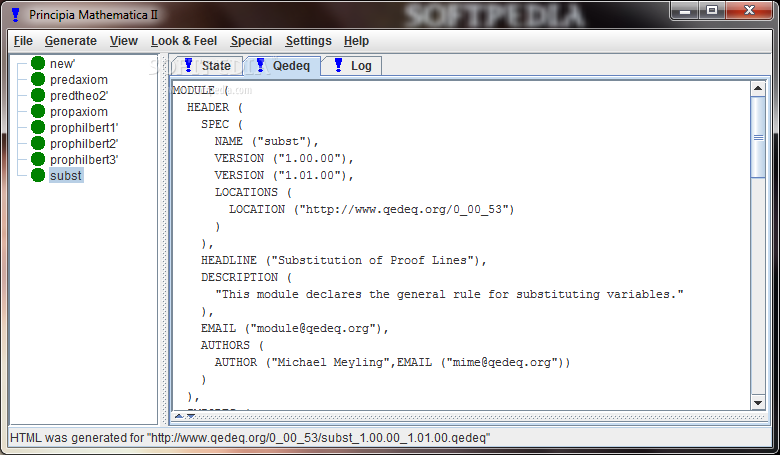This screenshot has width=780, height=455.
Task: Click the green circle next to prophilbert3'
Action: click(x=38, y=159)
